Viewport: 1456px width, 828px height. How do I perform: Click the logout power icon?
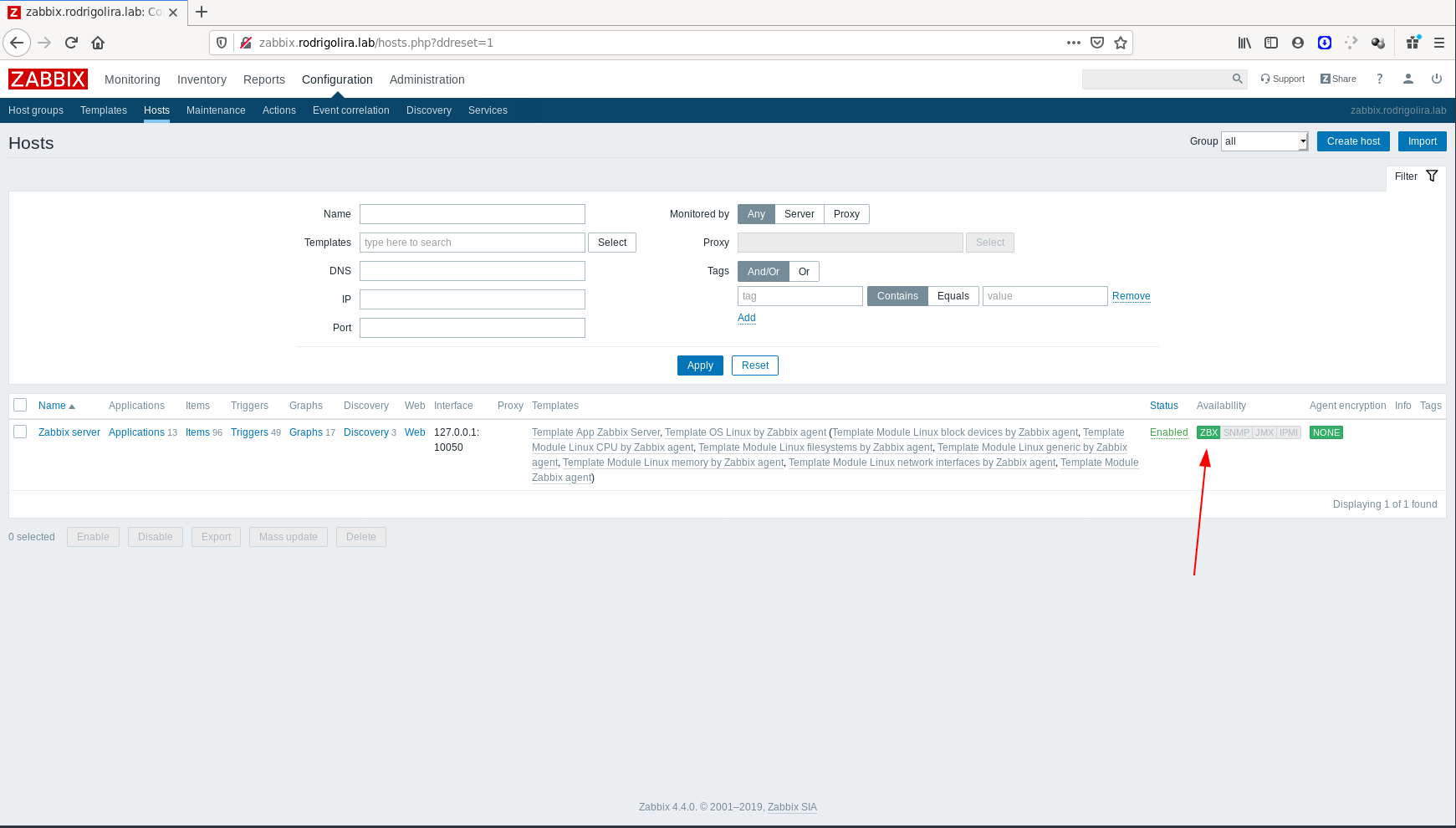click(1436, 79)
